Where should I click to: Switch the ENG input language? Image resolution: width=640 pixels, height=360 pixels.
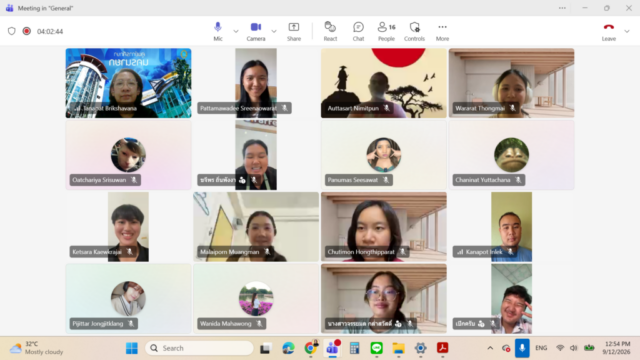(x=541, y=348)
